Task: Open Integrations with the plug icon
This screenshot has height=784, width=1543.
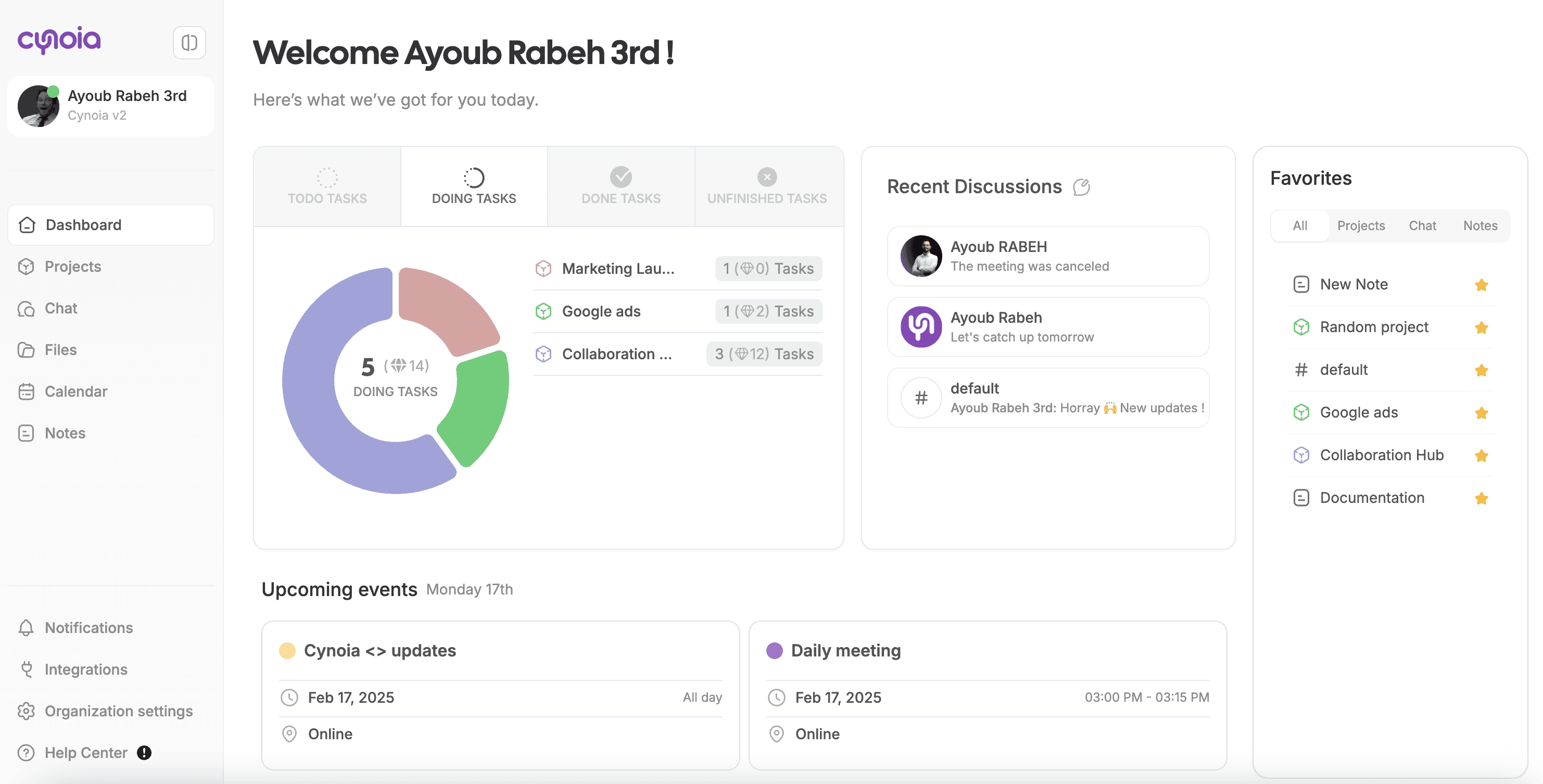Action: coord(27,669)
